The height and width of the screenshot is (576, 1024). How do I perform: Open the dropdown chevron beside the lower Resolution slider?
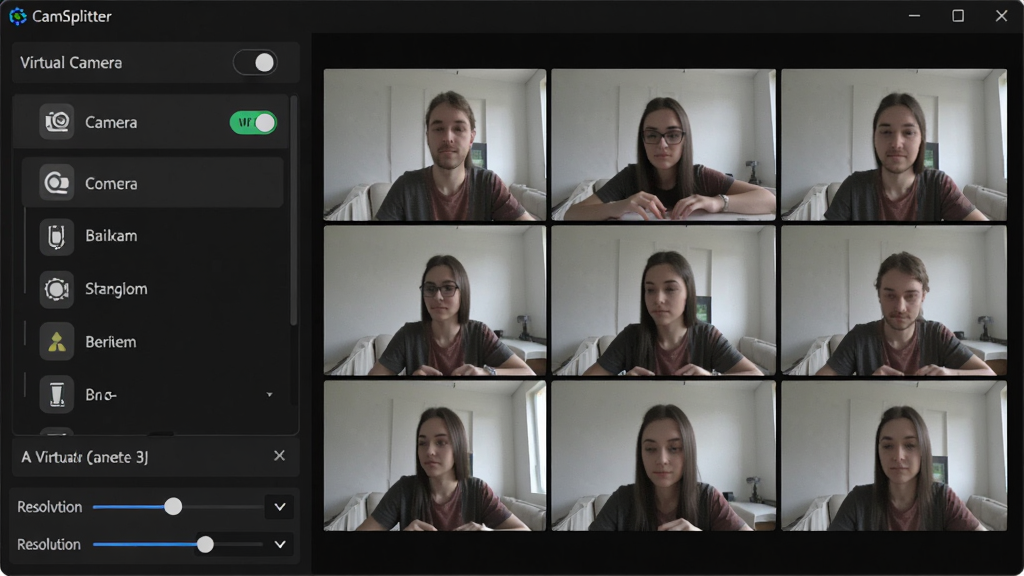coord(280,545)
